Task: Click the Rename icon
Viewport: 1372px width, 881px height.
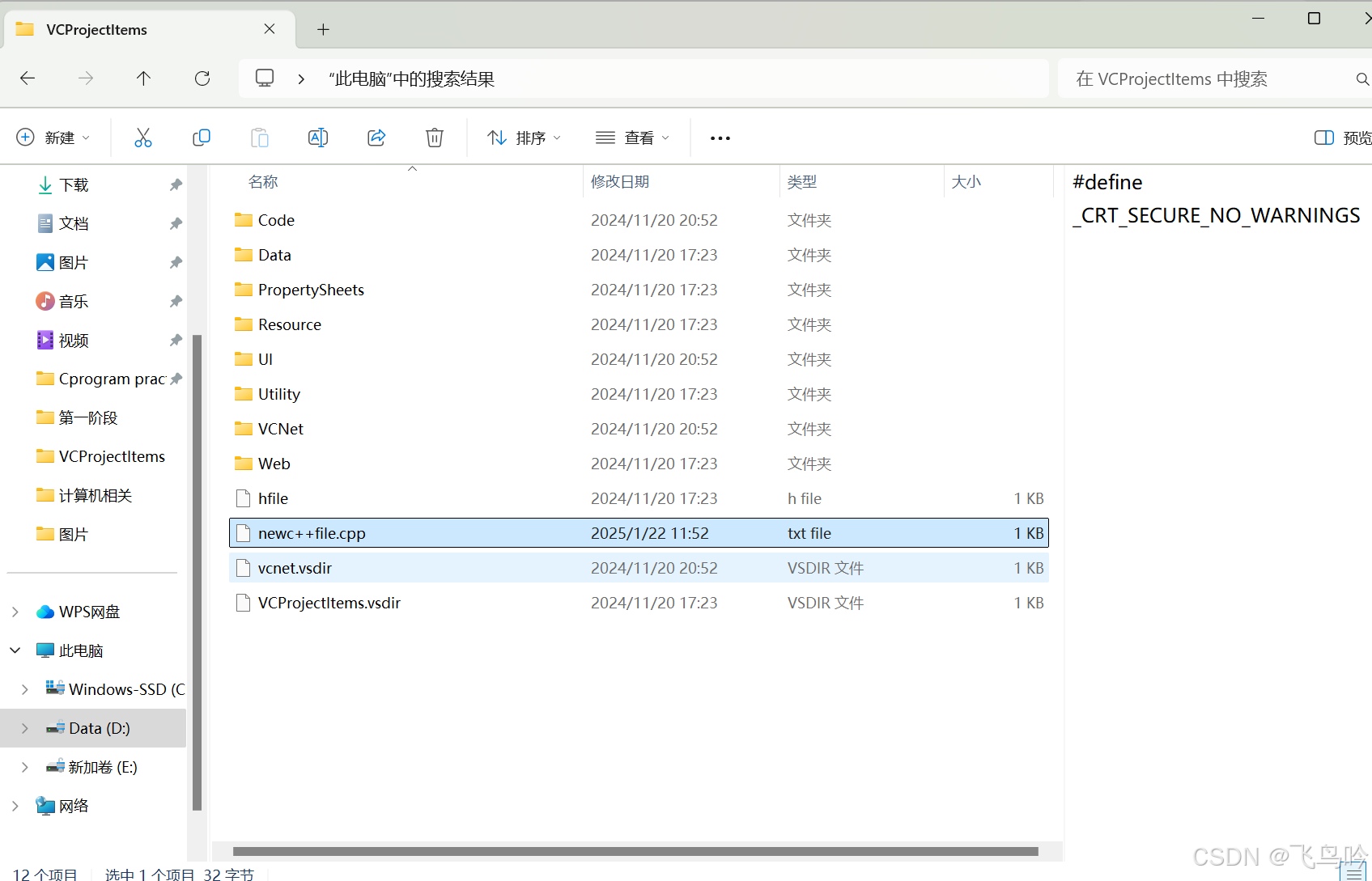Action: pos(318,138)
